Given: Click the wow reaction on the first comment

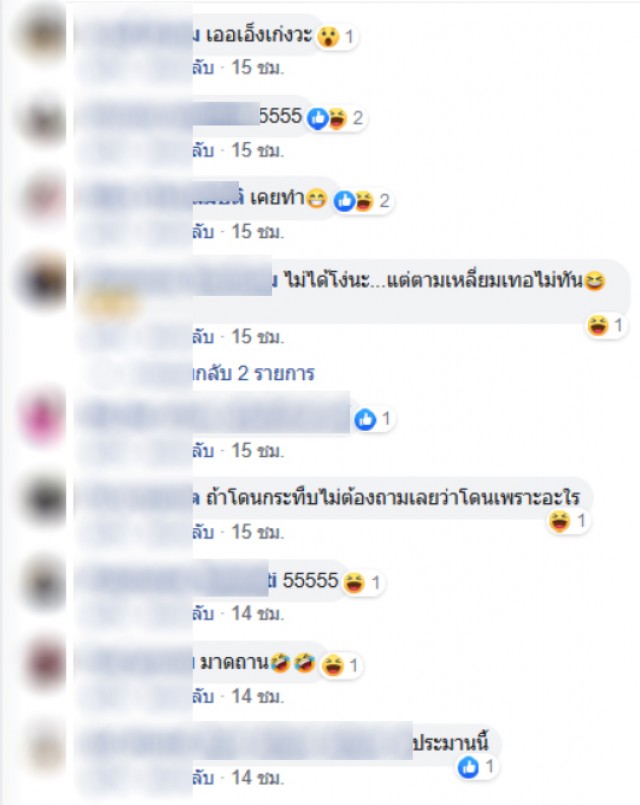Looking at the screenshot, I should click(328, 36).
